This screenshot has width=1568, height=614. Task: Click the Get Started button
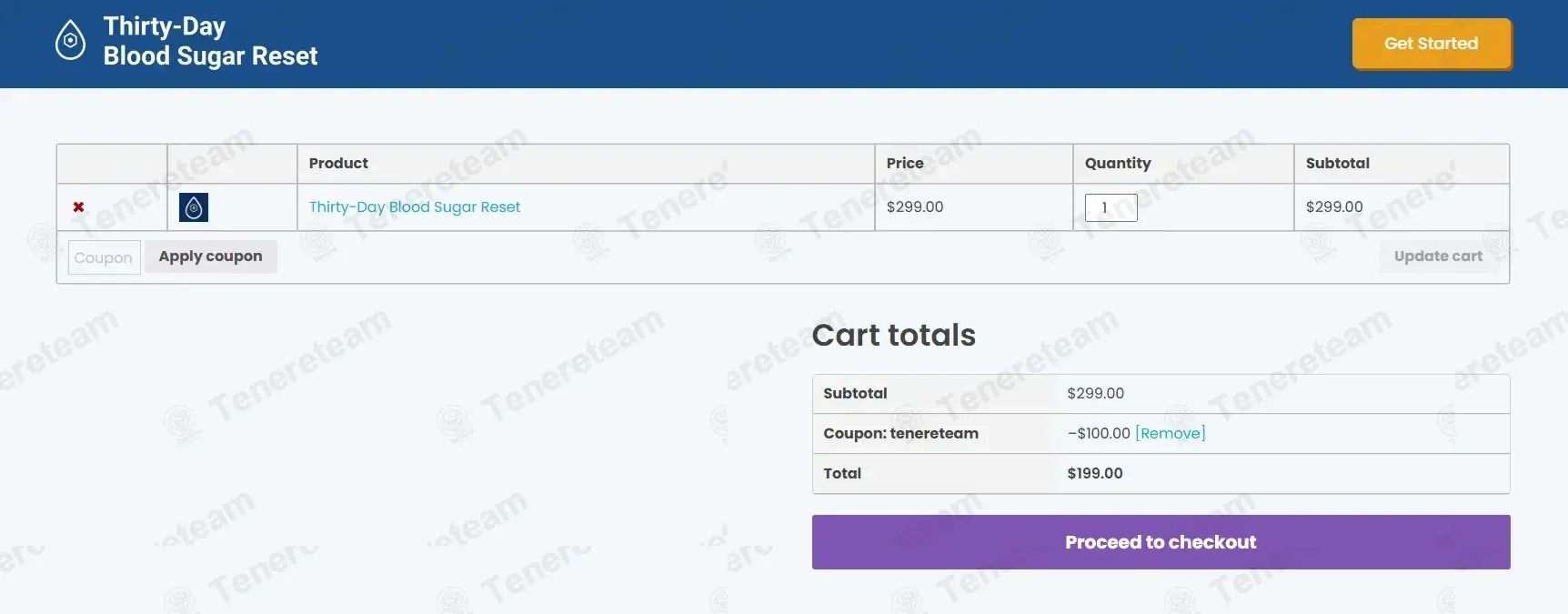(1432, 44)
